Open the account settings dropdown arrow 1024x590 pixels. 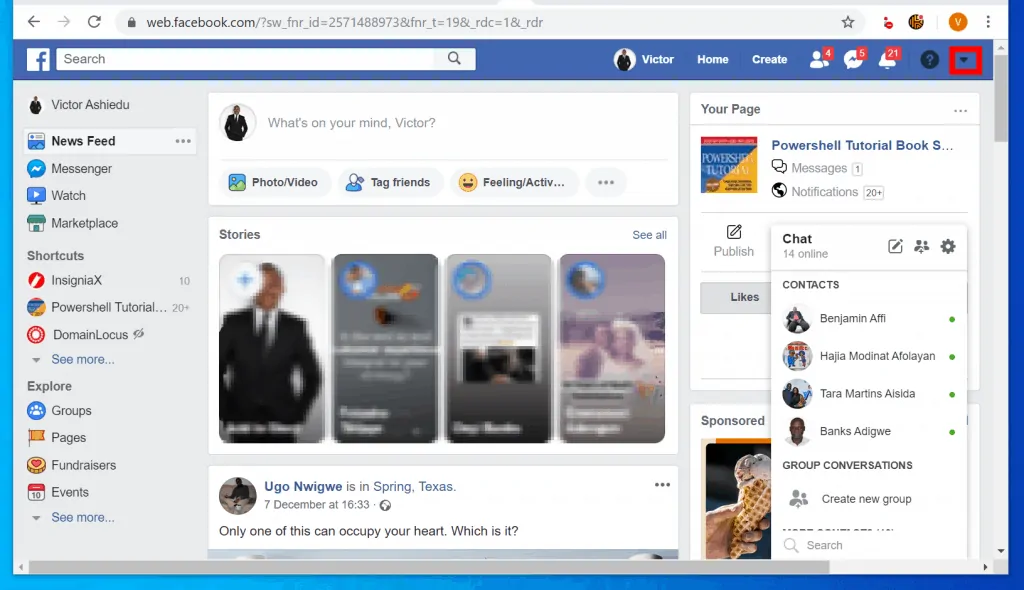click(965, 59)
